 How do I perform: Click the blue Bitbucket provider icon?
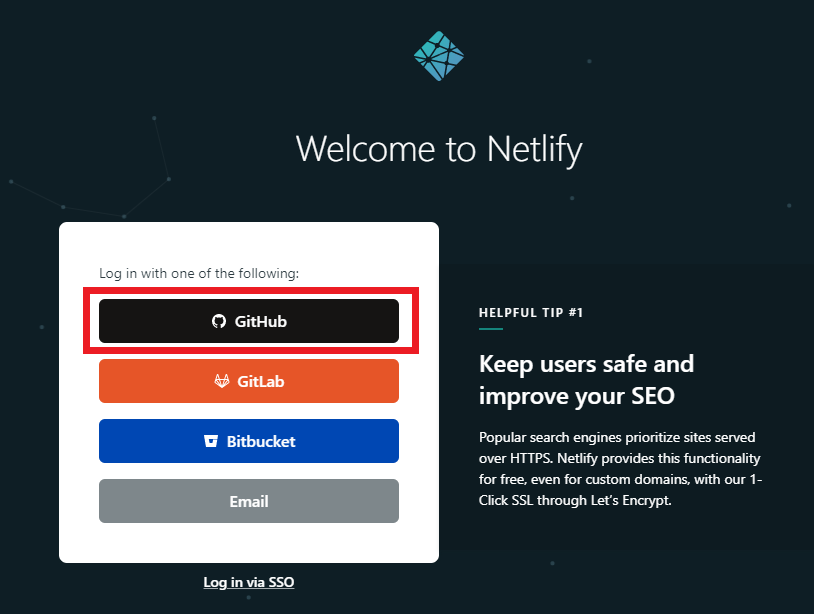click(211, 441)
